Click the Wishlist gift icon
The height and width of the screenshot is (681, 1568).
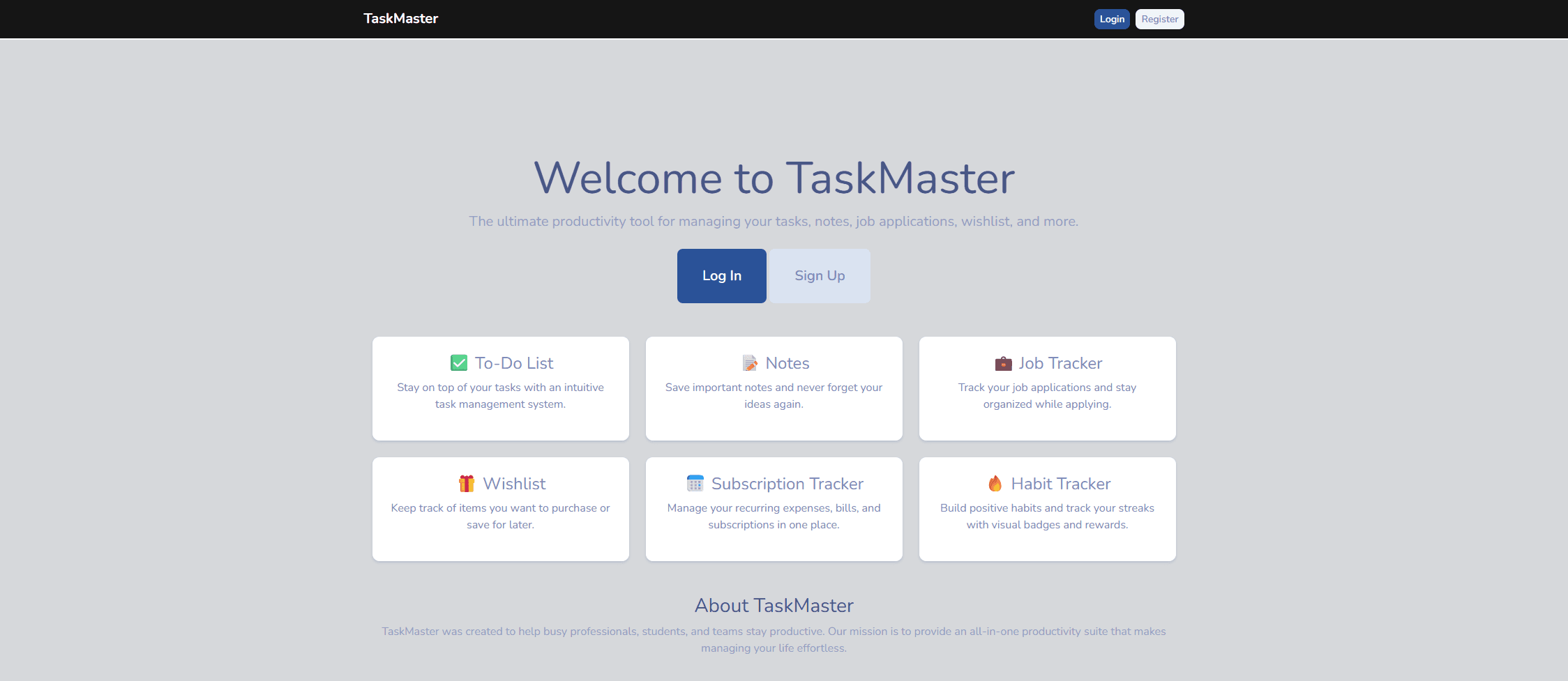pos(466,483)
